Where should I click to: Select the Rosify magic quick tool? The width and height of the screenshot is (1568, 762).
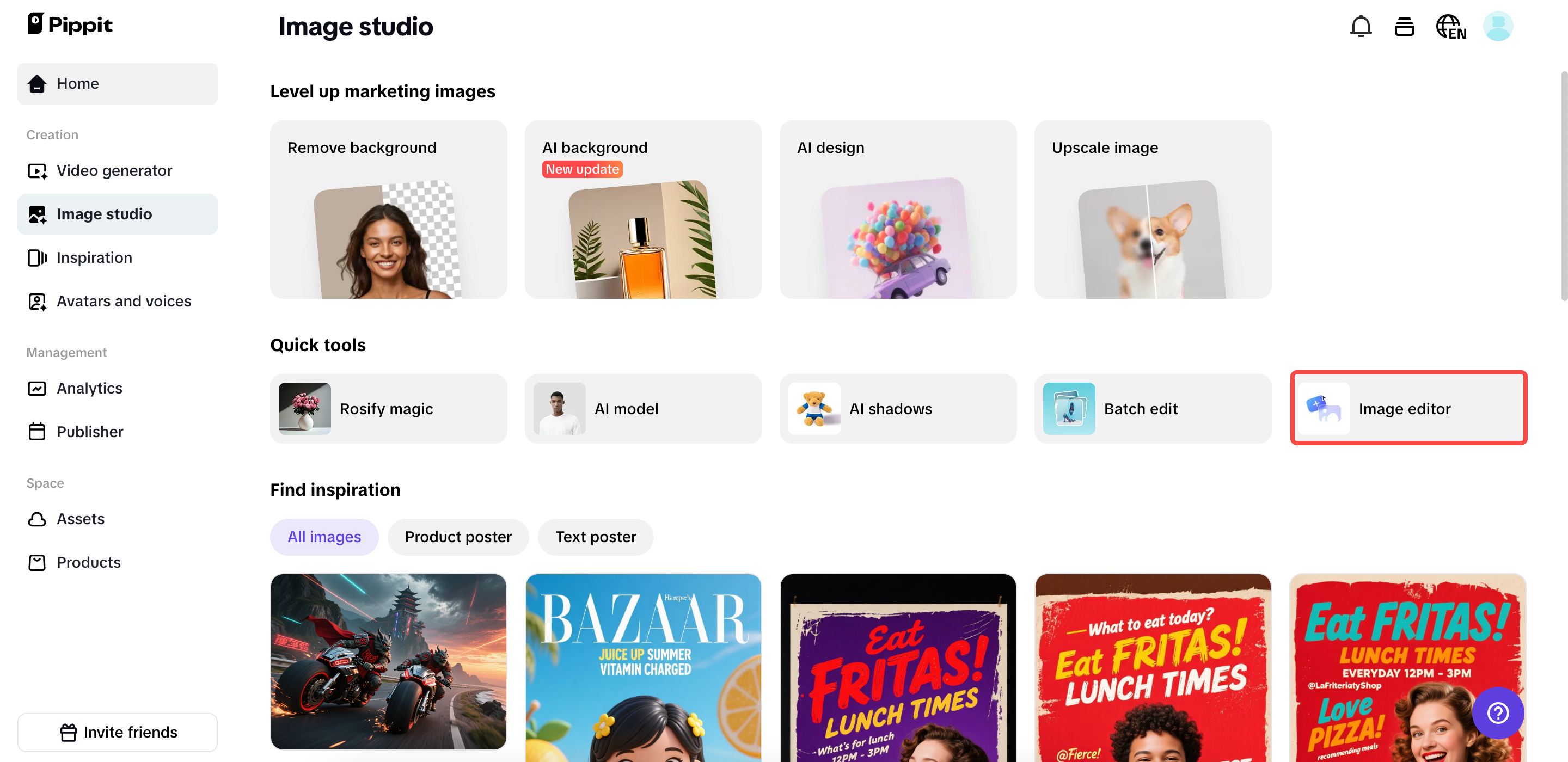(388, 408)
